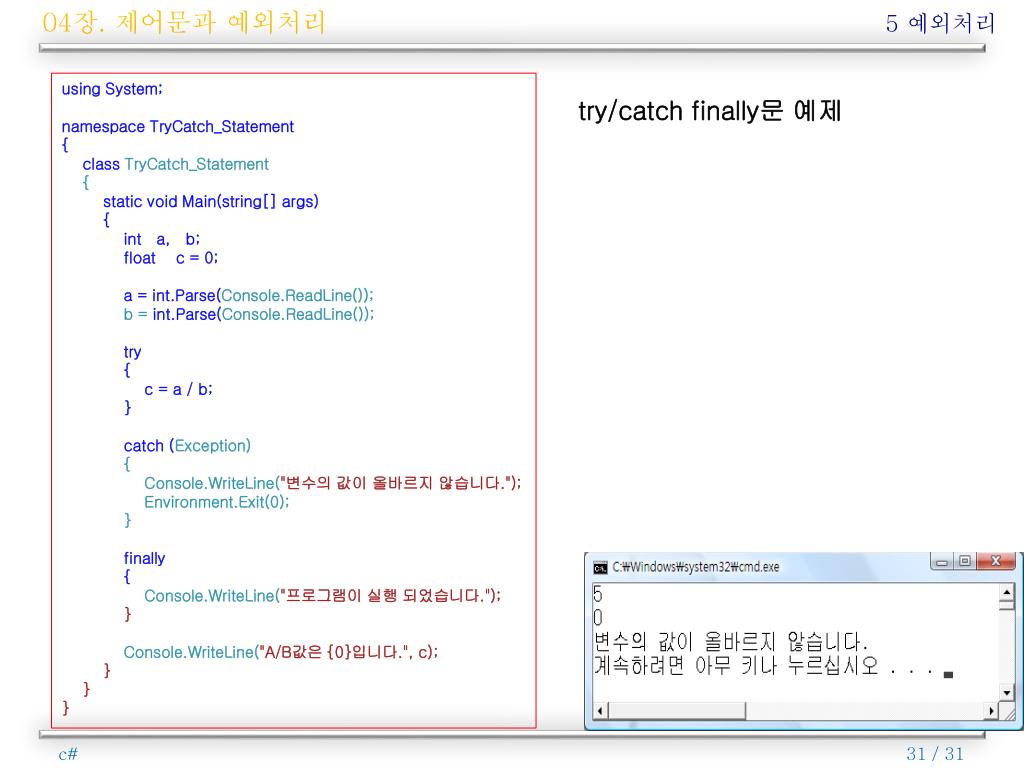Click the section label '5 예외처리'
1024x768 pixels.
(x=940, y=24)
